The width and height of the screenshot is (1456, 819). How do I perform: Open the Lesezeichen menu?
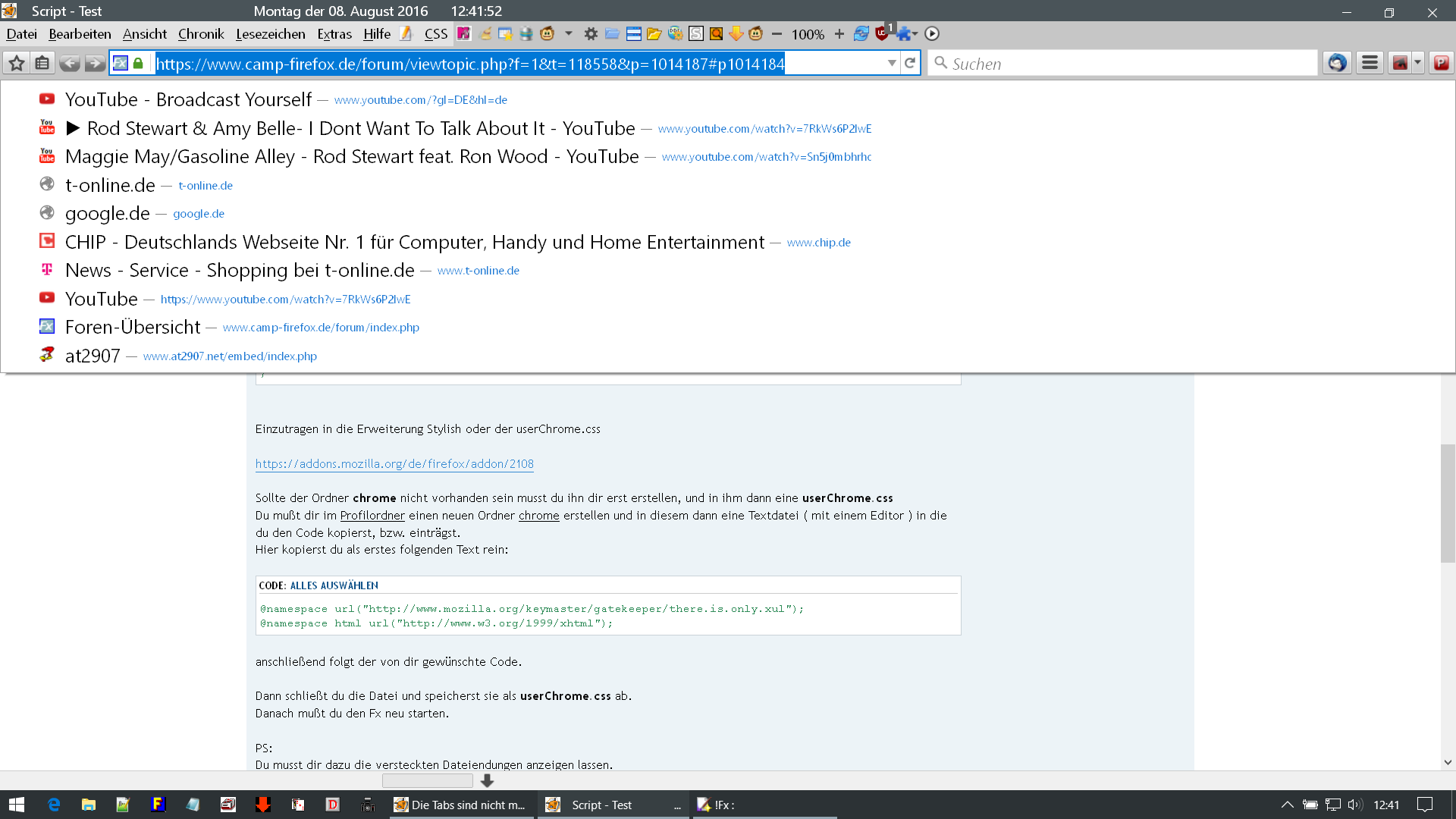pos(270,34)
